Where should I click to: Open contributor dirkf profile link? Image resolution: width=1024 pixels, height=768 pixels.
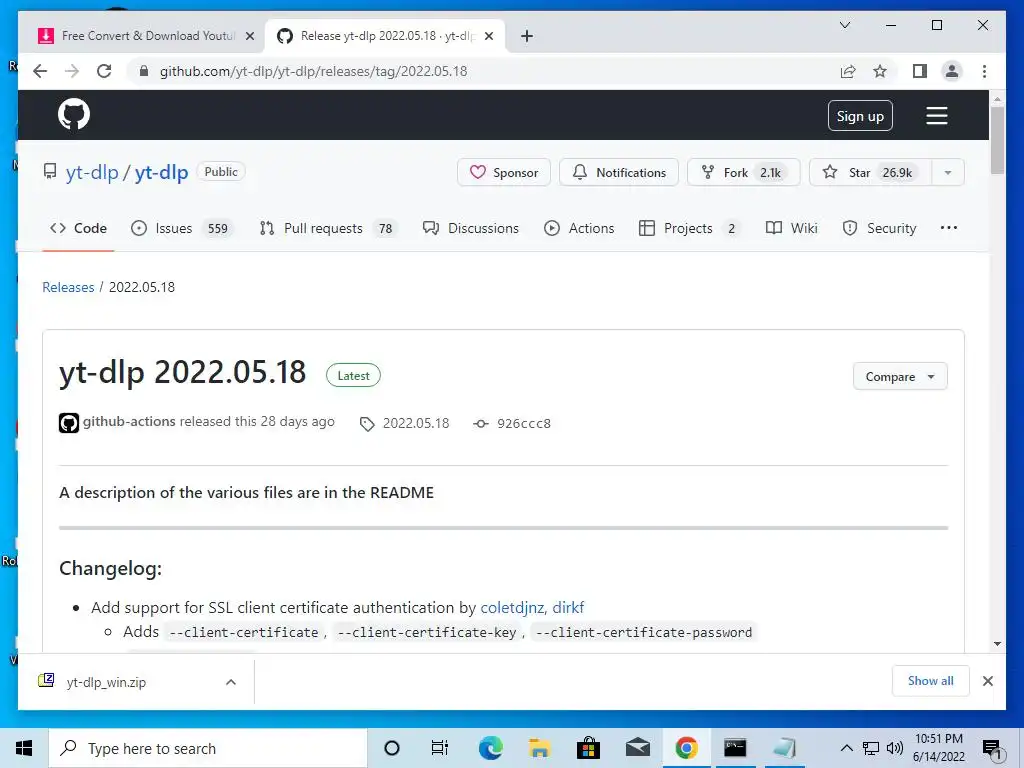pos(568,607)
